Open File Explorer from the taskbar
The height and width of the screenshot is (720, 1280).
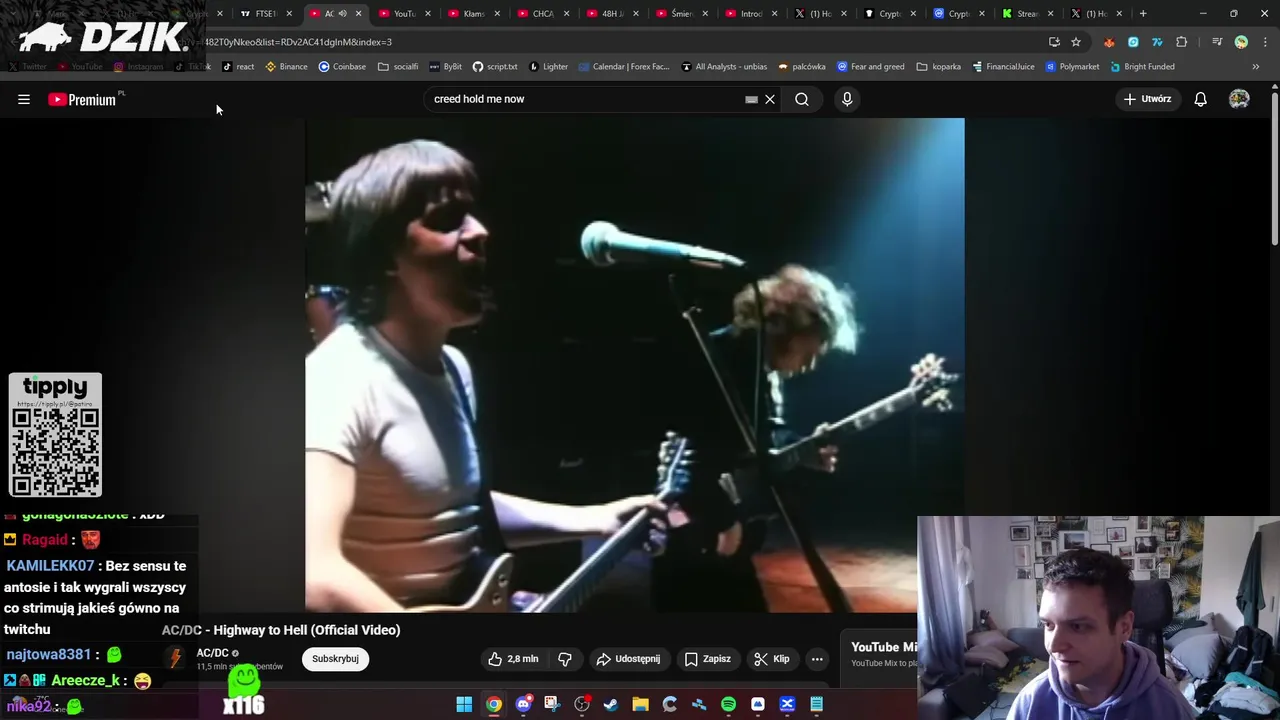coord(640,704)
